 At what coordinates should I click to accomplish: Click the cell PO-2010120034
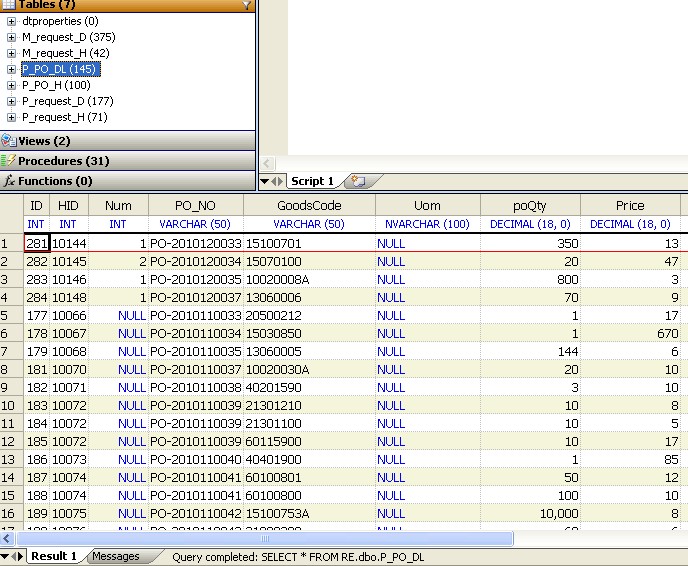pos(195,262)
